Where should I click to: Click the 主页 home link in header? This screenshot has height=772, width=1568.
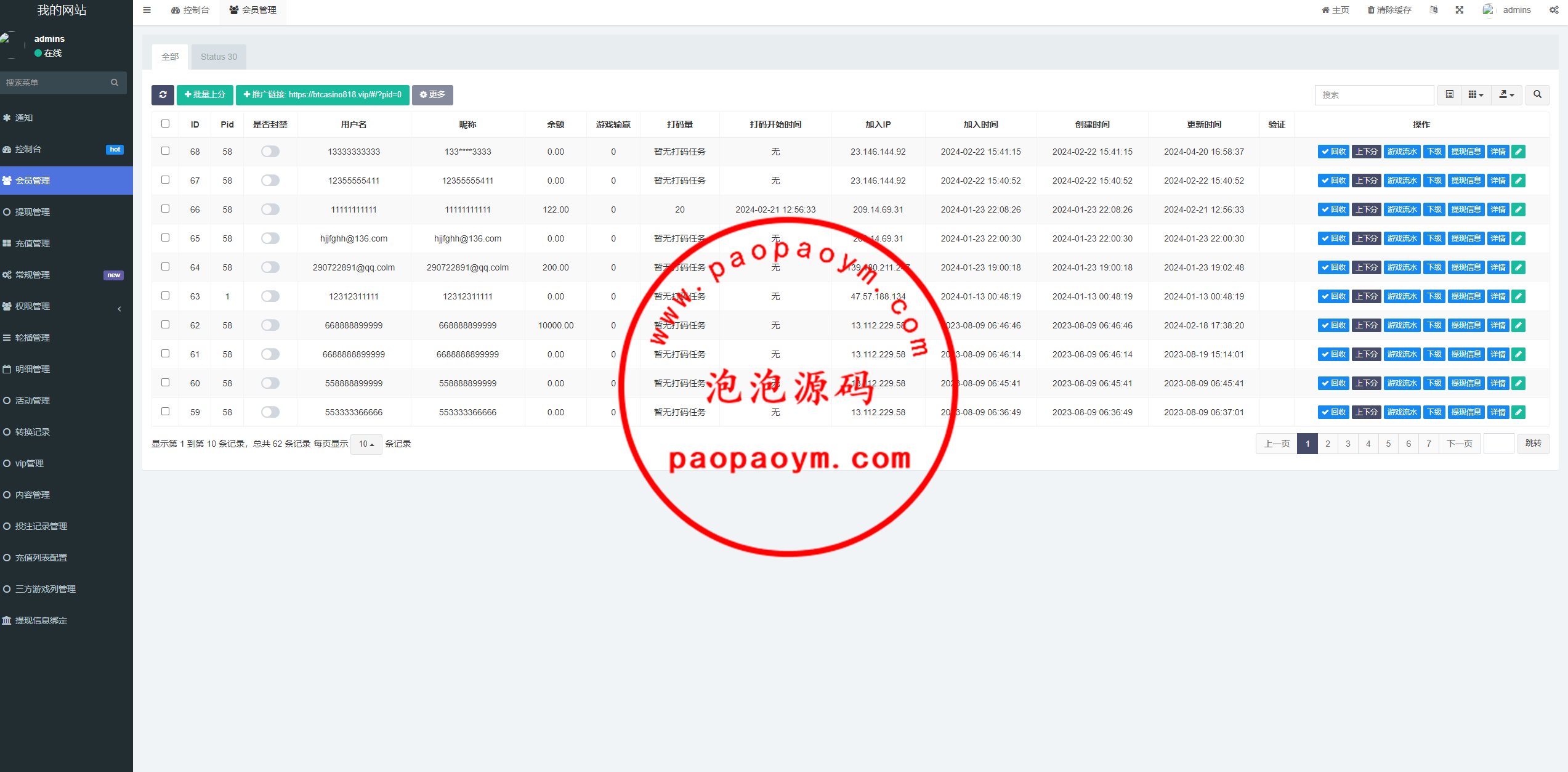click(1335, 10)
